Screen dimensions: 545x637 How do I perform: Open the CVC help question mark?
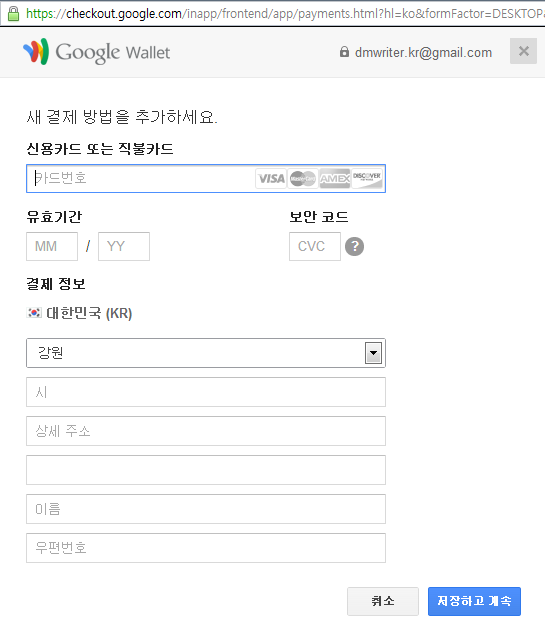(355, 246)
